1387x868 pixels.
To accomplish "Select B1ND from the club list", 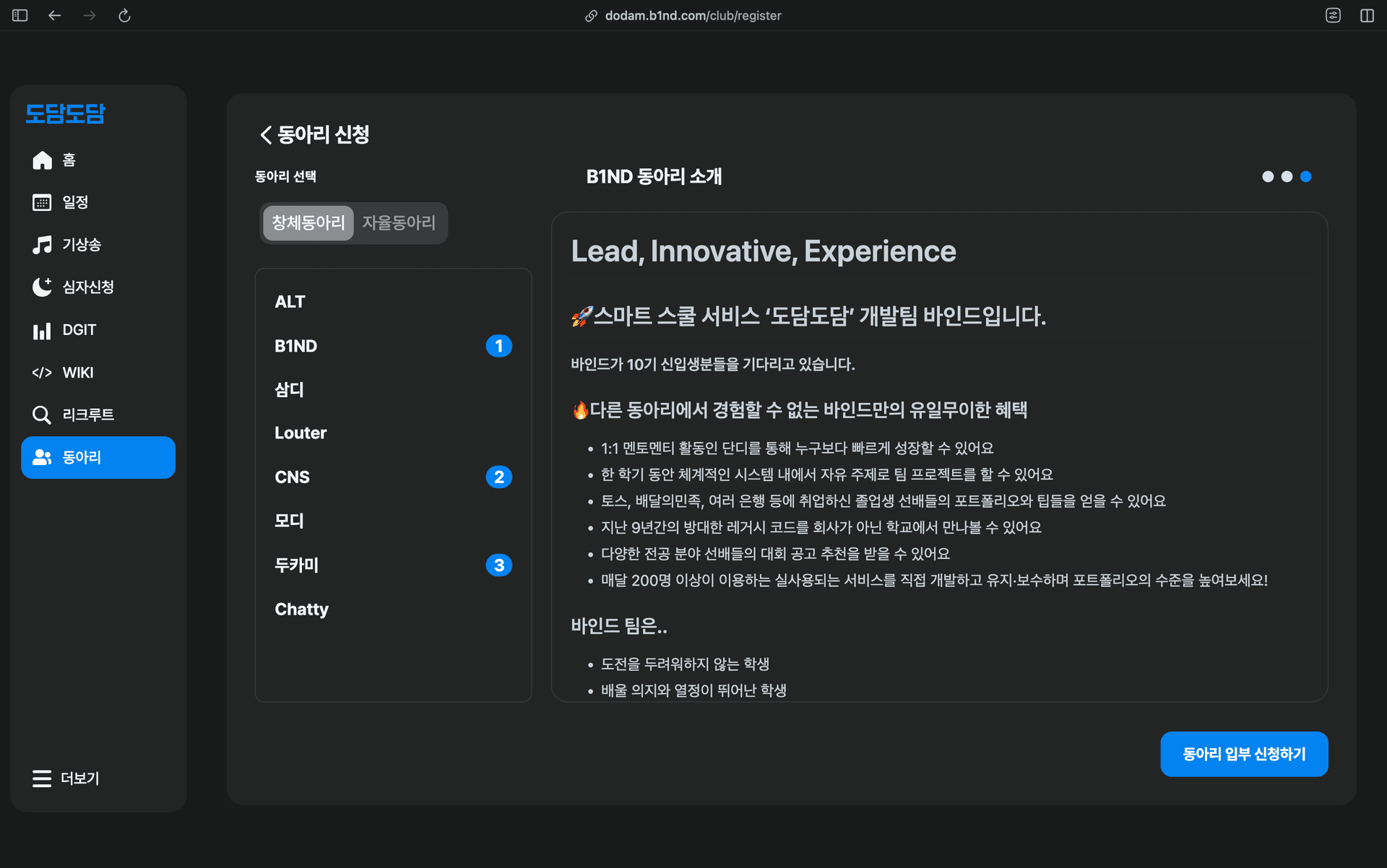I will [x=296, y=346].
